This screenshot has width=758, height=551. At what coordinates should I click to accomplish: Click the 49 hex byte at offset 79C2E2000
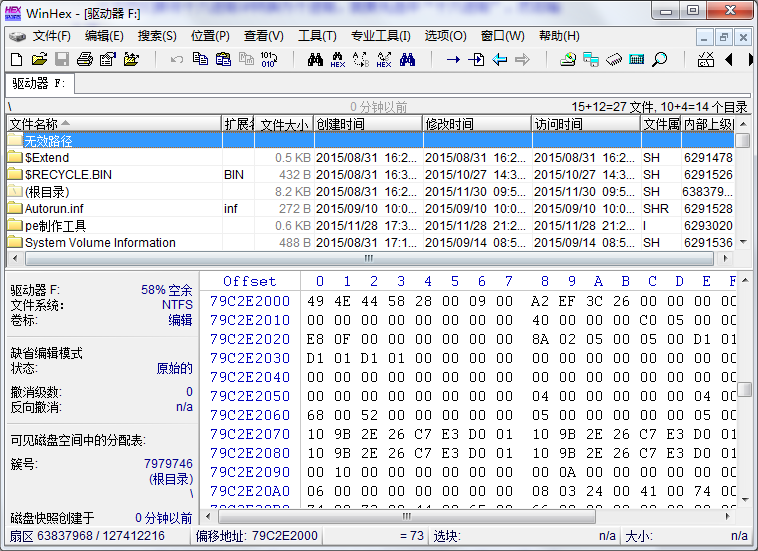pos(316,301)
